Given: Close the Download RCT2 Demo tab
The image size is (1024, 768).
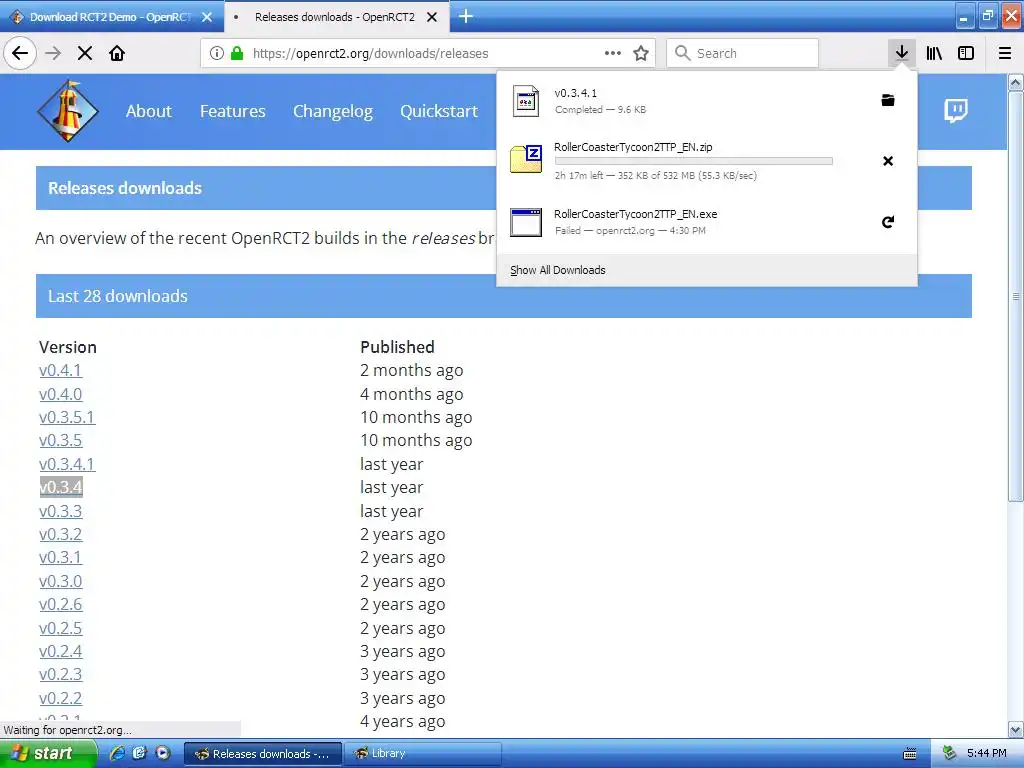Looking at the screenshot, I should click(x=207, y=17).
